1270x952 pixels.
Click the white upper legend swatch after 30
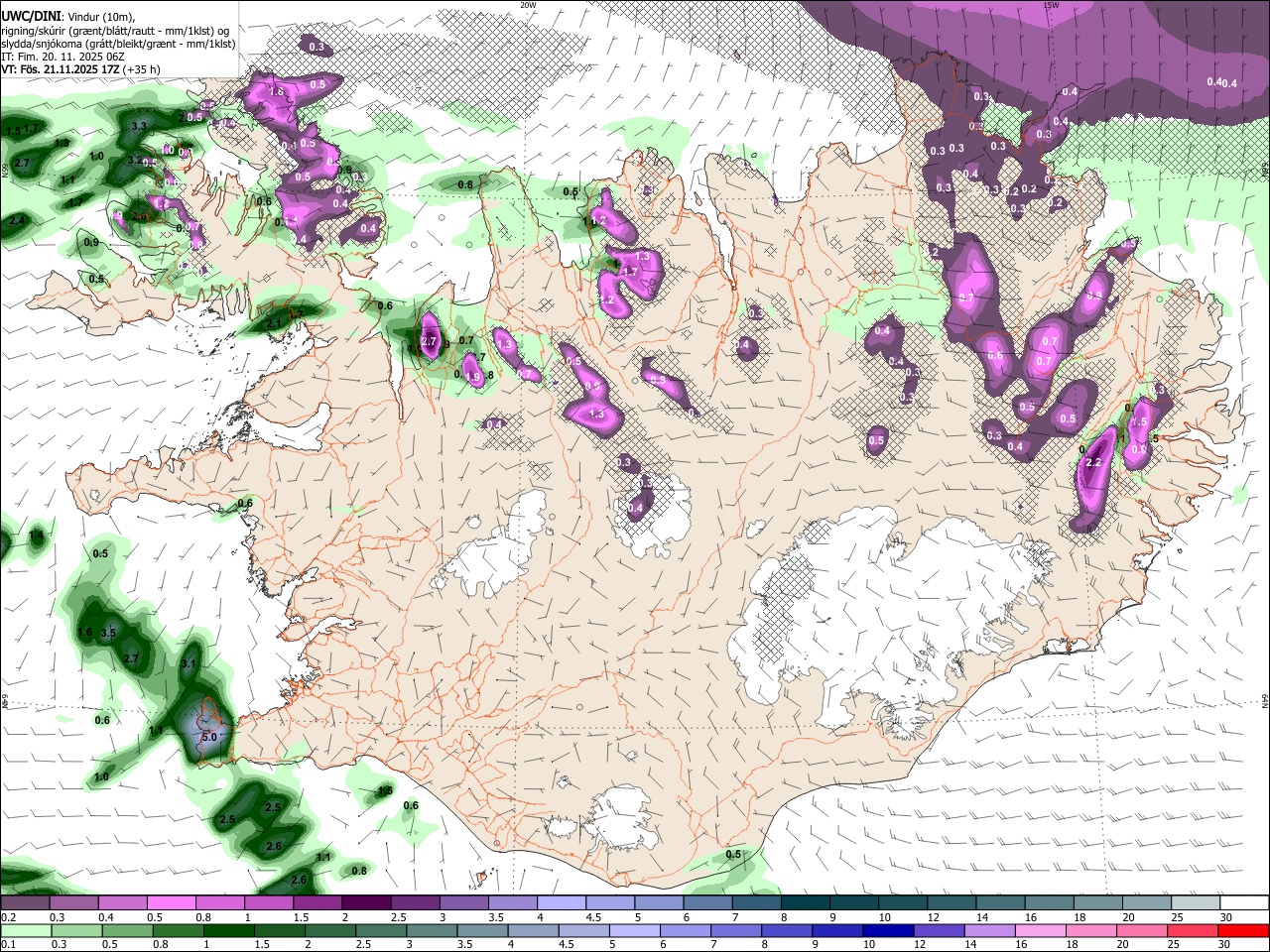click(x=1243, y=902)
